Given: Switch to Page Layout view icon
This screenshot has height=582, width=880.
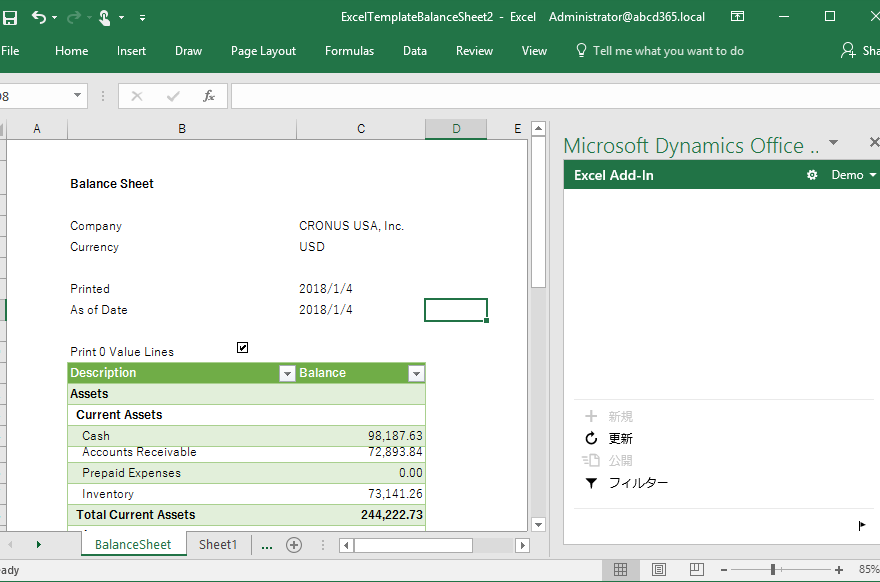Looking at the screenshot, I should tap(659, 570).
